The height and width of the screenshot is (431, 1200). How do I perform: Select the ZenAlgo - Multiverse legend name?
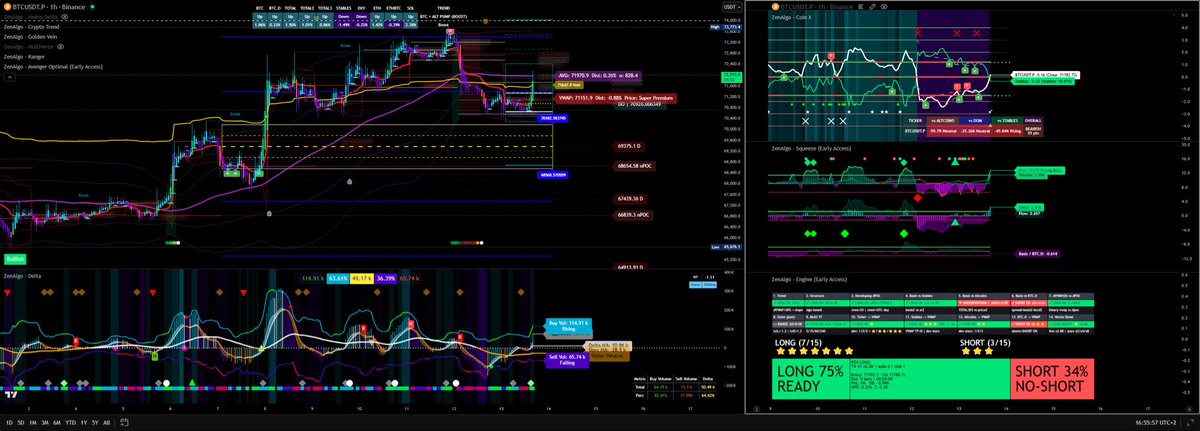pyautogui.click(x=30, y=47)
